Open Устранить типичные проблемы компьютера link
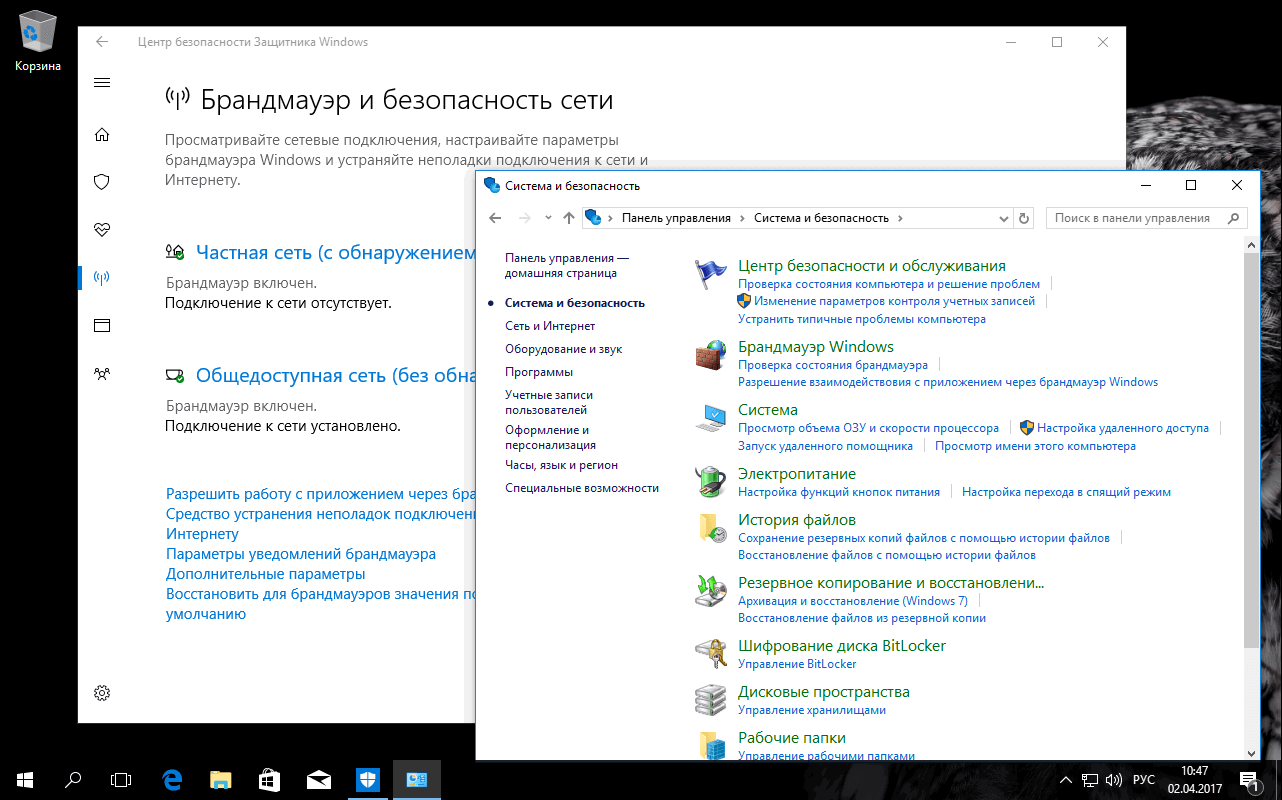 click(x=862, y=319)
